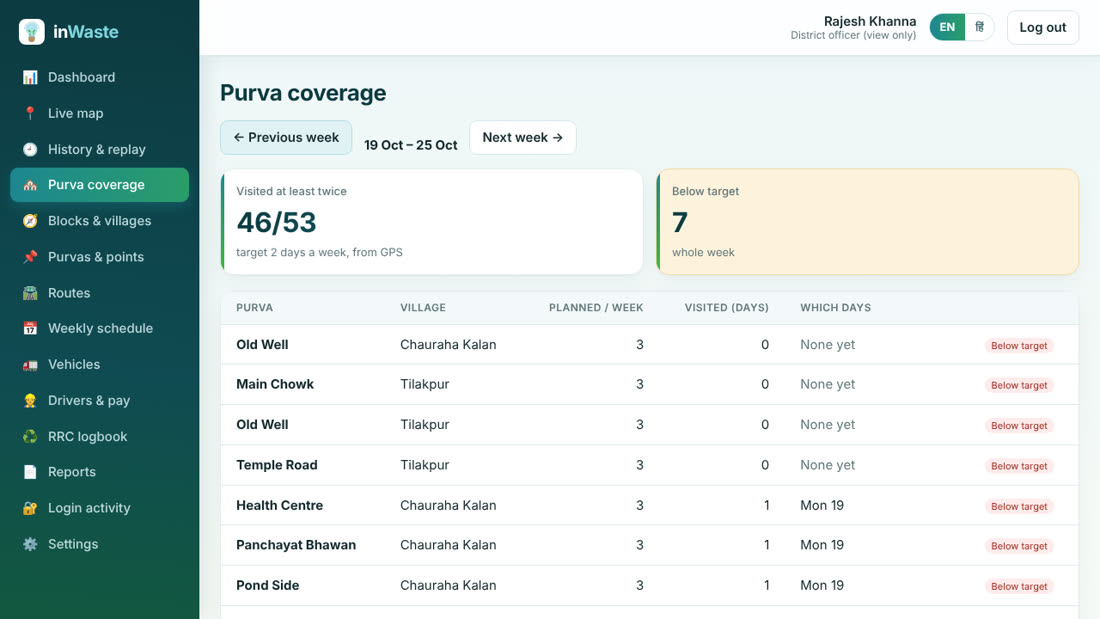Click the Drivers & pay worker icon
Viewport: 1100px width, 619px height.
click(29, 401)
